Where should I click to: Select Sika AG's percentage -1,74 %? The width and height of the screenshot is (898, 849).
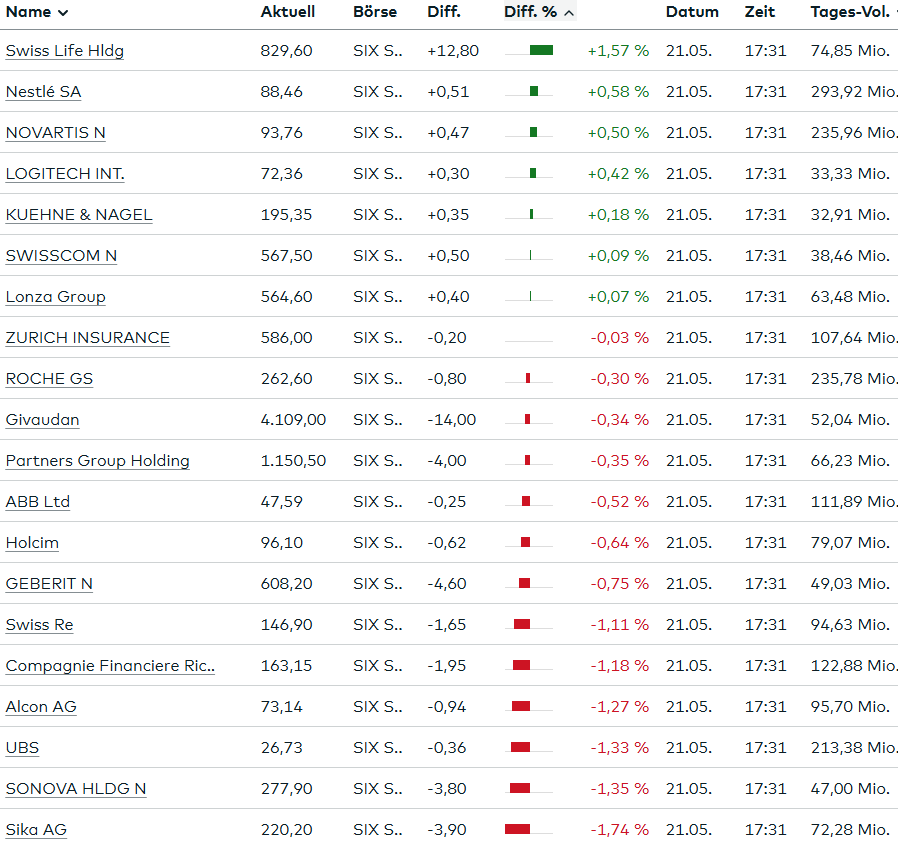pyautogui.click(x=620, y=830)
